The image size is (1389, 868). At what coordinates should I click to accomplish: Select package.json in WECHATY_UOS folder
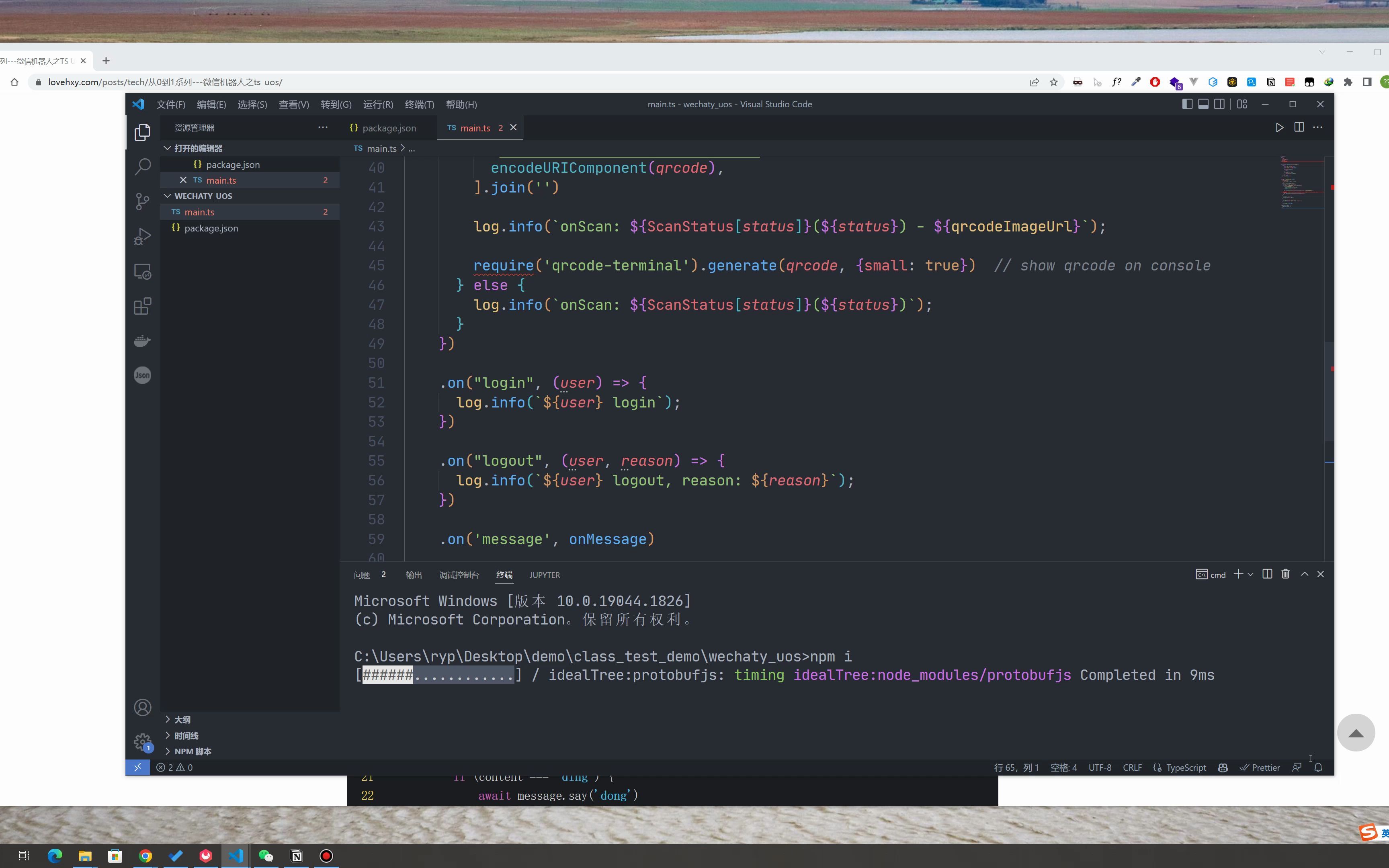[x=250, y=228]
